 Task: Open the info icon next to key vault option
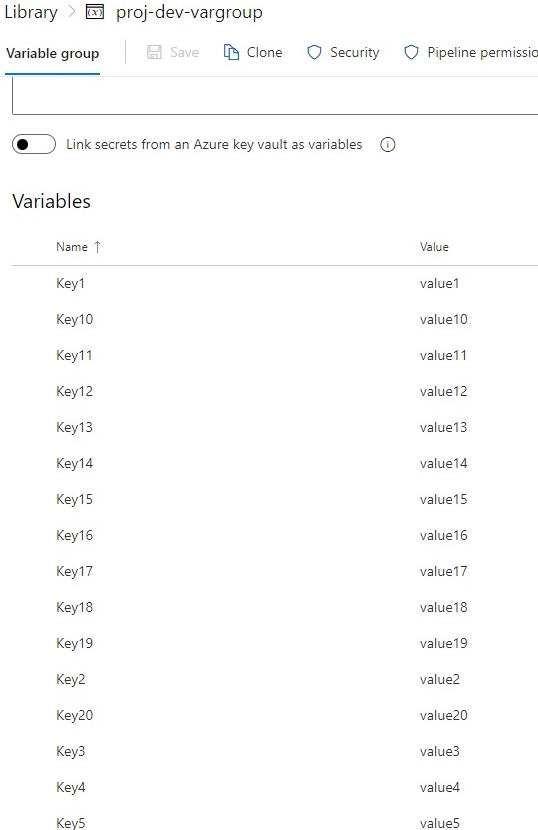(388, 145)
